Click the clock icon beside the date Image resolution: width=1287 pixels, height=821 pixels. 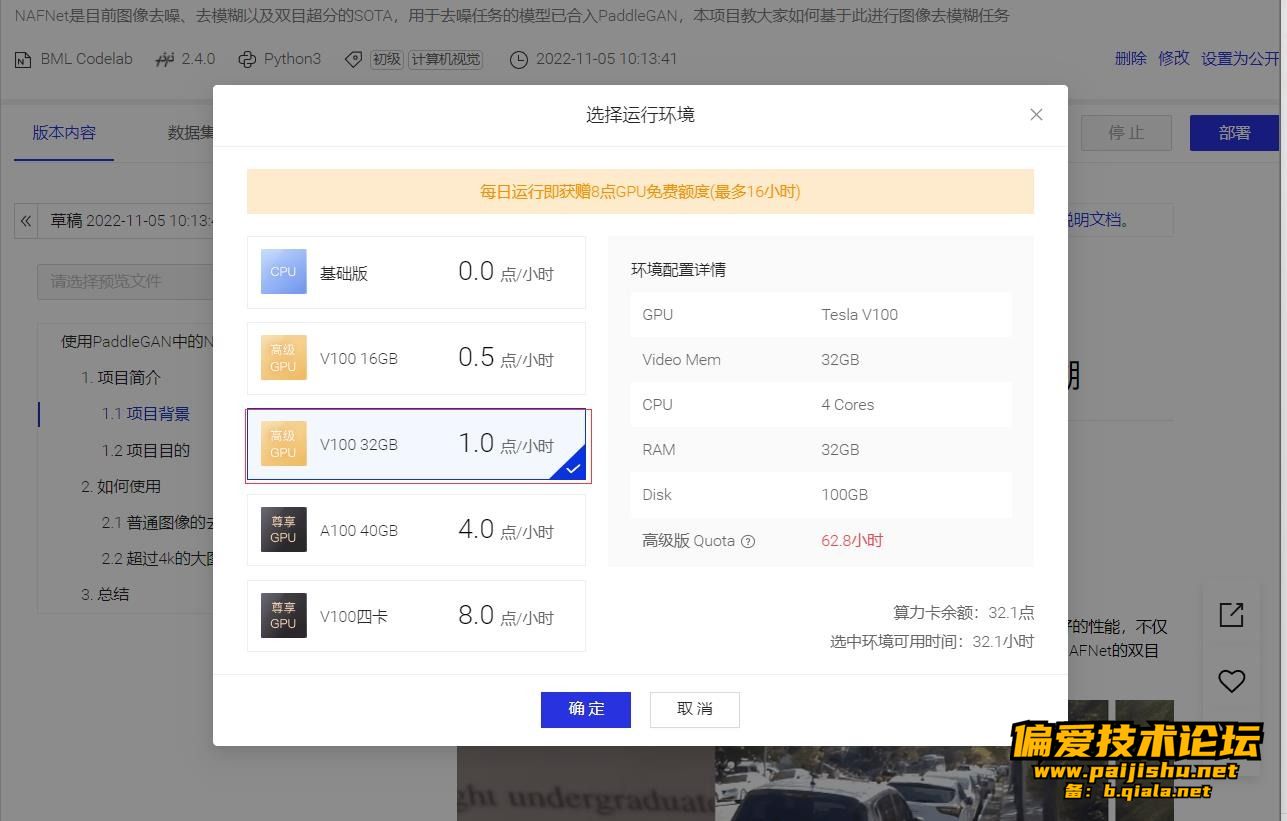(x=518, y=60)
